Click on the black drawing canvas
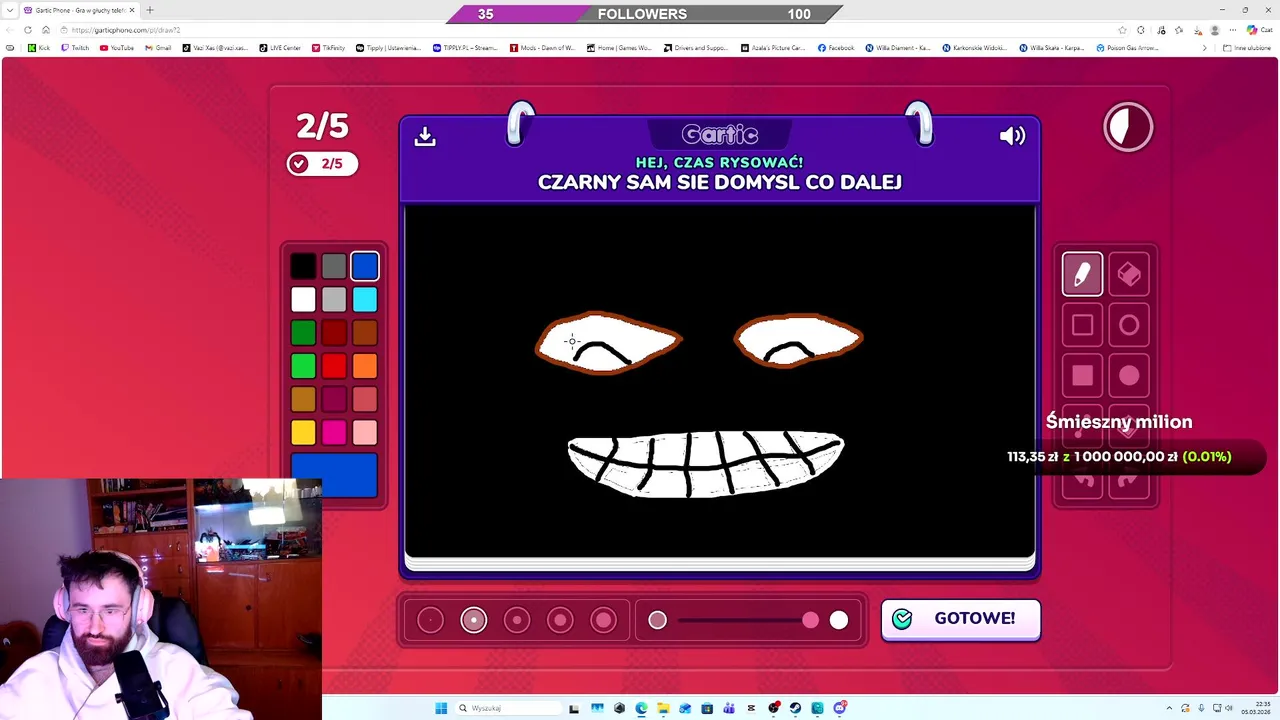This screenshot has width=1280, height=720. 720,380
